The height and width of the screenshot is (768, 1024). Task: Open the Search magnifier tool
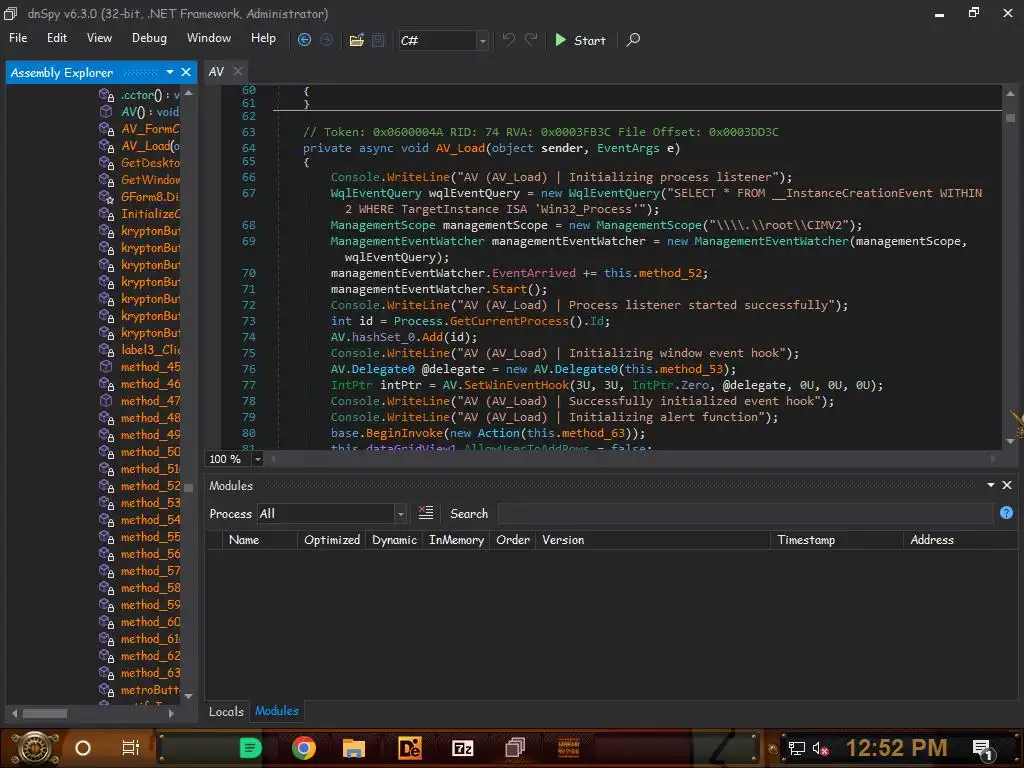coord(633,40)
